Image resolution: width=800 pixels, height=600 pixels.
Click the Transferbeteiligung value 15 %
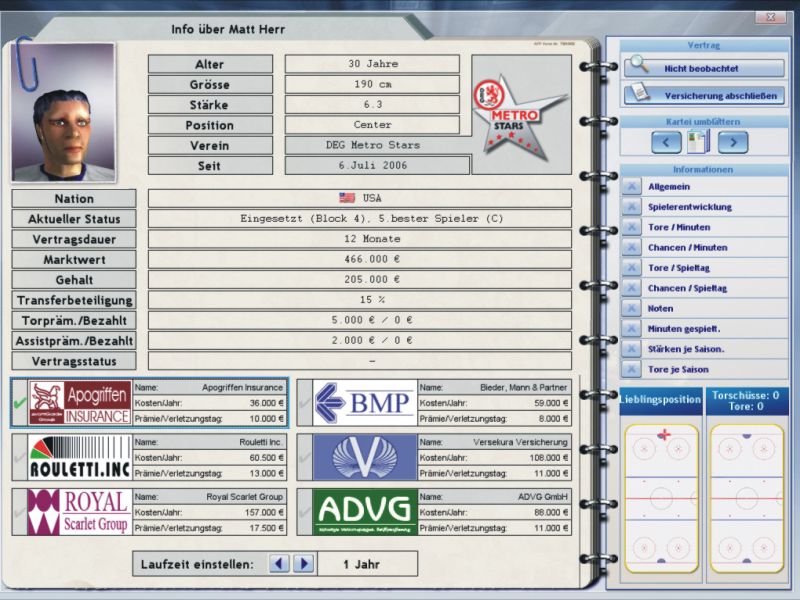tap(372, 300)
